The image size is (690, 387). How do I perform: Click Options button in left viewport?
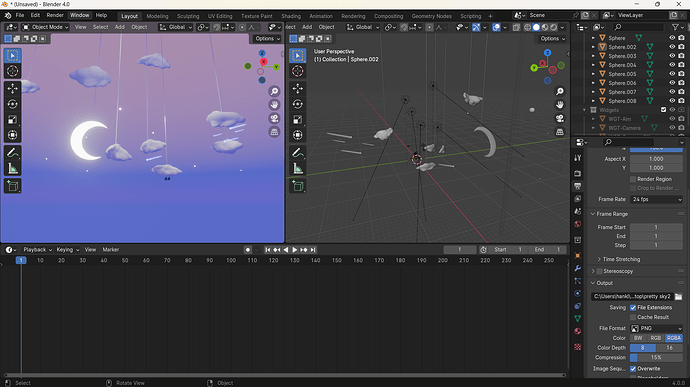pyautogui.click(x=267, y=39)
